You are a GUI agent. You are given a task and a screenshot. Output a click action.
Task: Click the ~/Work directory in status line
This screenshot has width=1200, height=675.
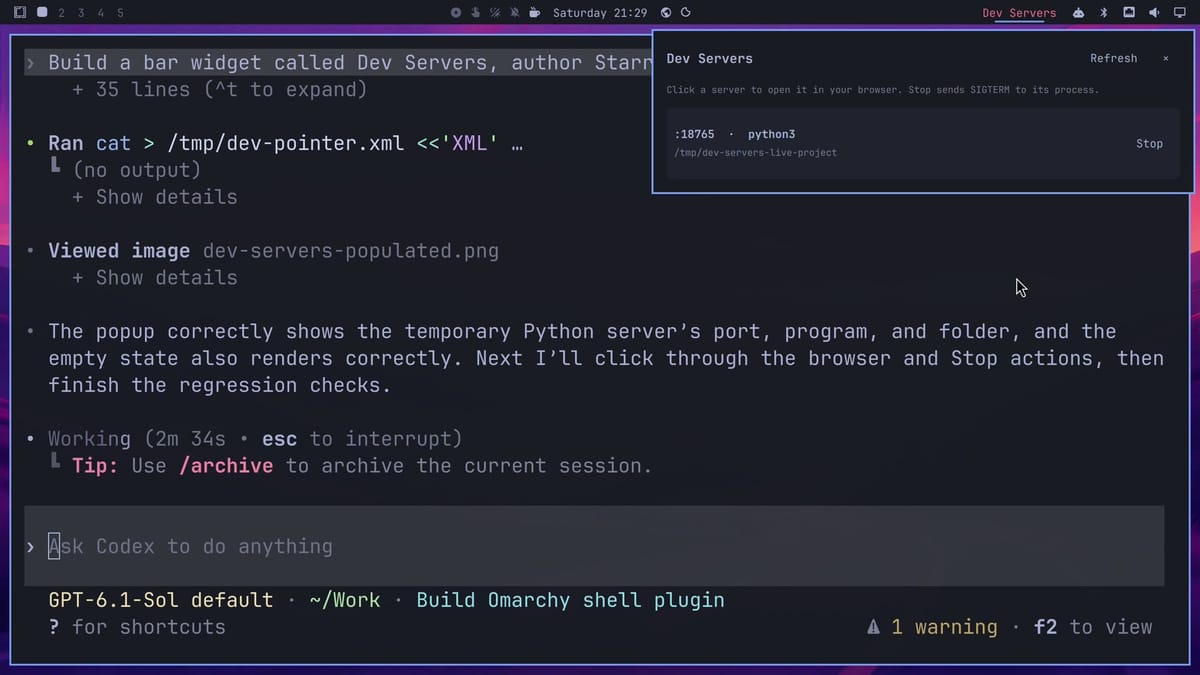point(345,600)
